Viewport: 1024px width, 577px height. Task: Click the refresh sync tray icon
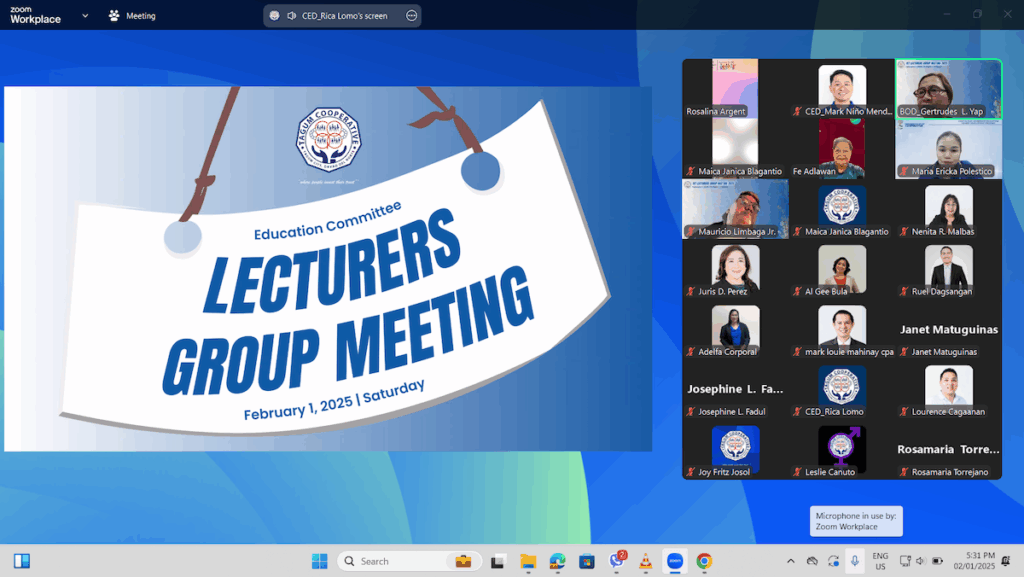click(x=833, y=561)
